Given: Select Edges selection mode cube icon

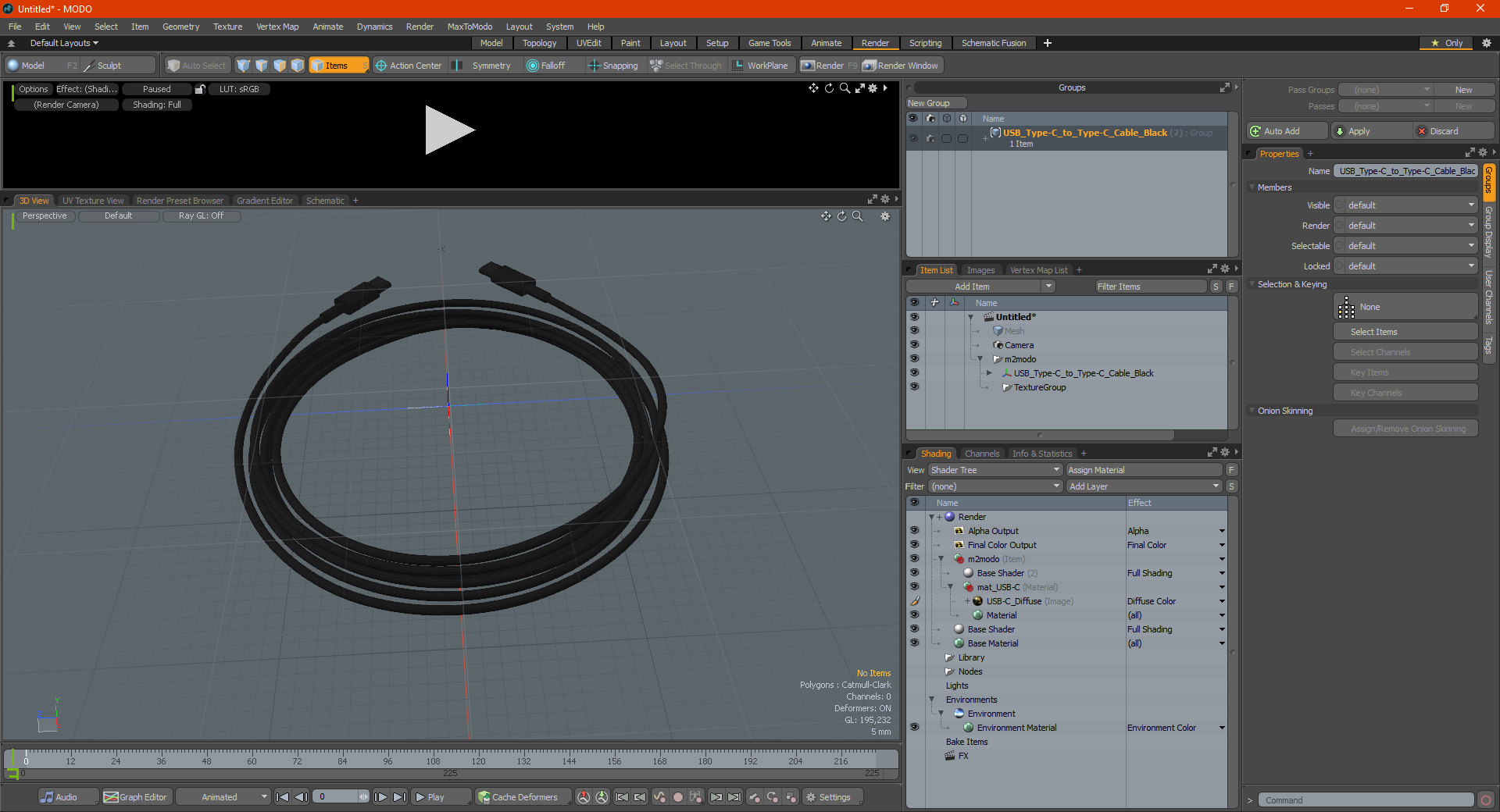Looking at the screenshot, I should click(262, 66).
